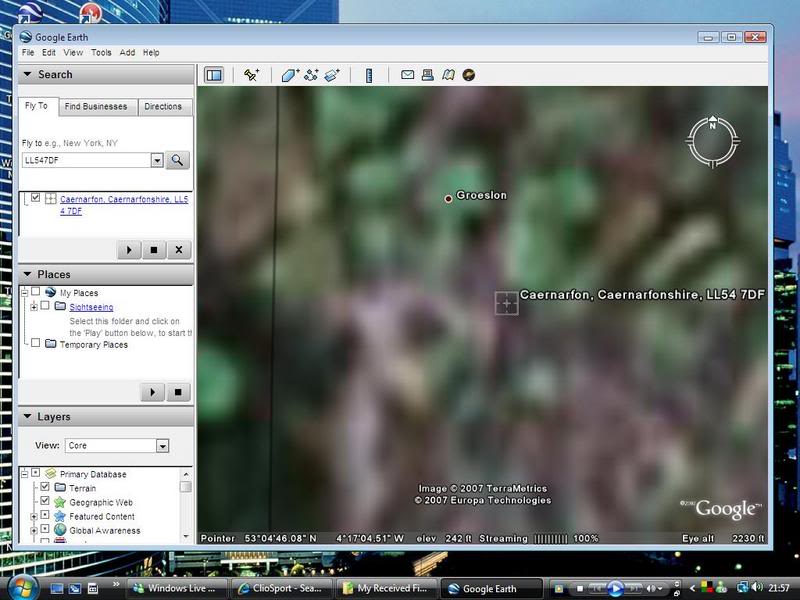Click the Global Awareness globe icon
Image resolution: width=800 pixels, height=600 pixels.
point(60,530)
